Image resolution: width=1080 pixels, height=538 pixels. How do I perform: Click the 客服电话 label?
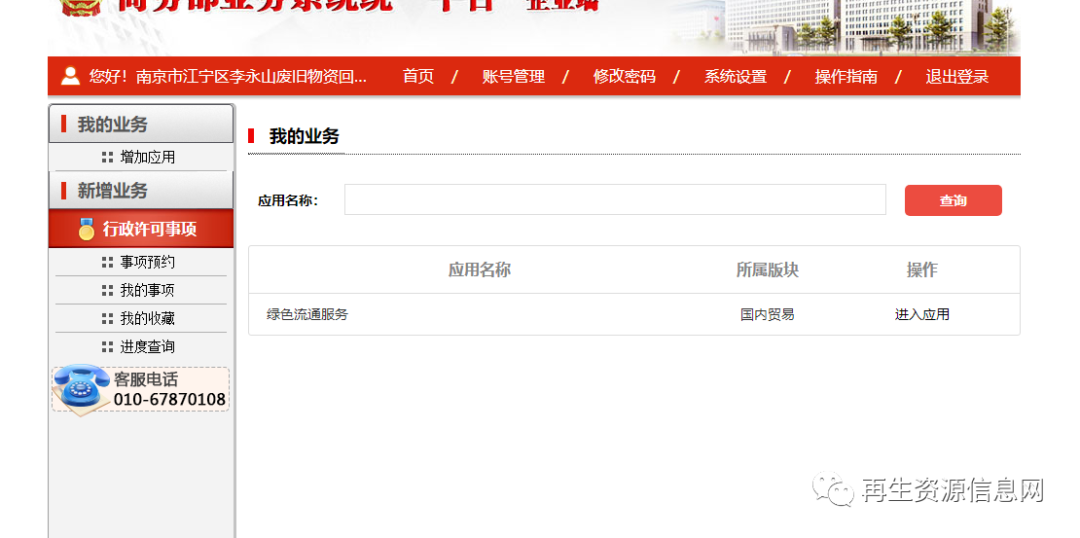click(x=145, y=380)
